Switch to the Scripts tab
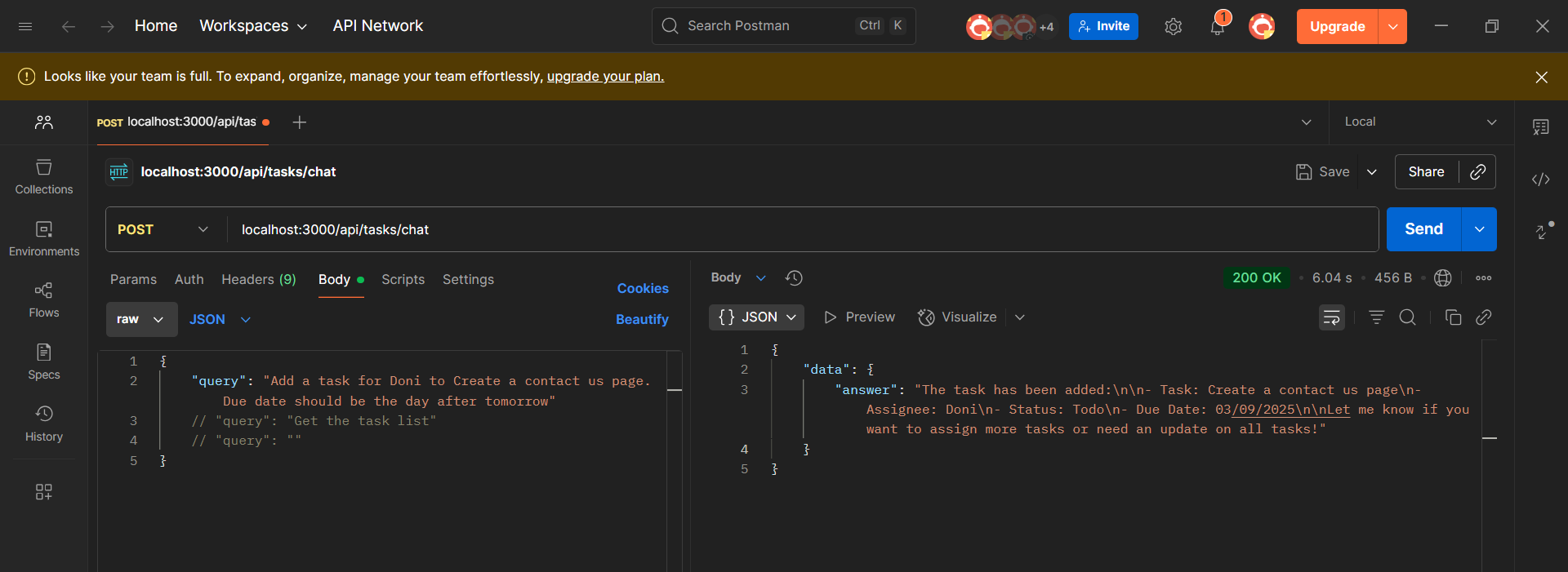The width and height of the screenshot is (1568, 572). pos(403,279)
